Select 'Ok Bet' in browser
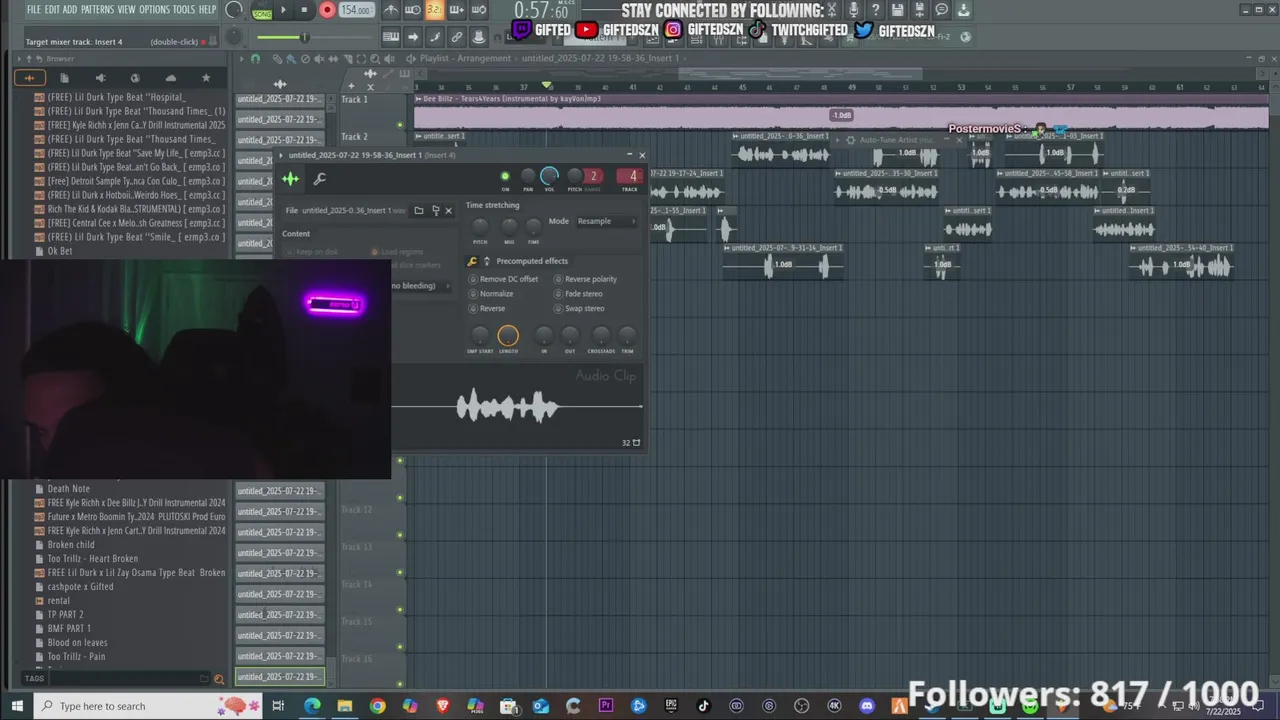 tap(60, 251)
